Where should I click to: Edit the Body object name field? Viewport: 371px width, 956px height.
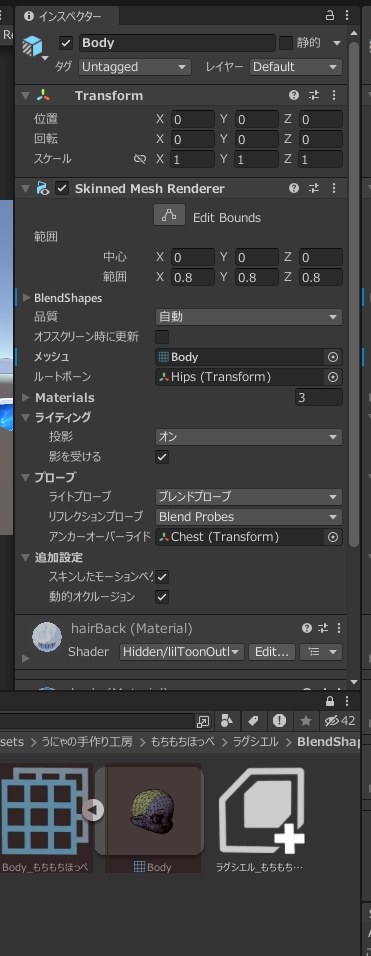(177, 43)
